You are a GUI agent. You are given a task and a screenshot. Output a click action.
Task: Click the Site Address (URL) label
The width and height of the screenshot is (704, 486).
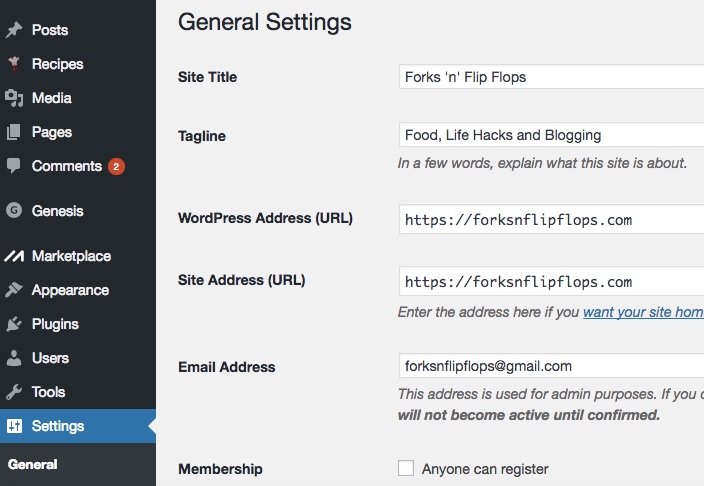pyautogui.click(x=242, y=280)
